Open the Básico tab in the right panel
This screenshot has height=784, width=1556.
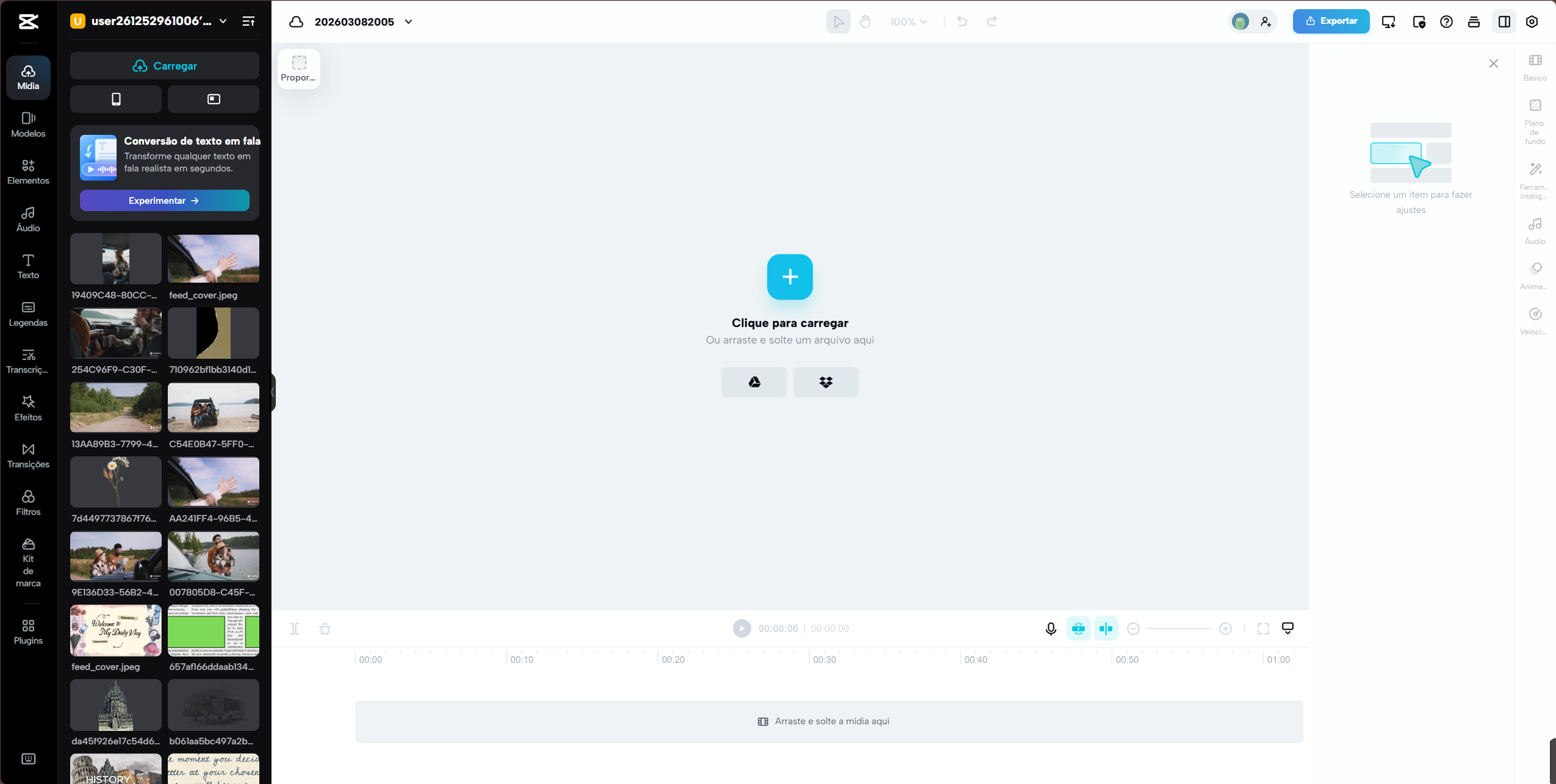[1535, 67]
